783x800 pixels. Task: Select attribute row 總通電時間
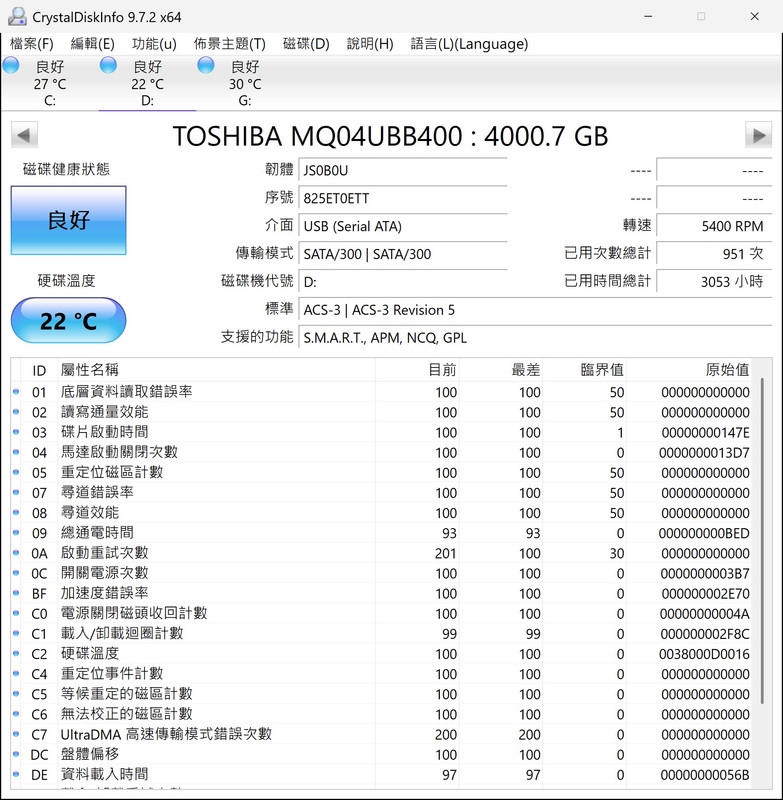click(381, 533)
